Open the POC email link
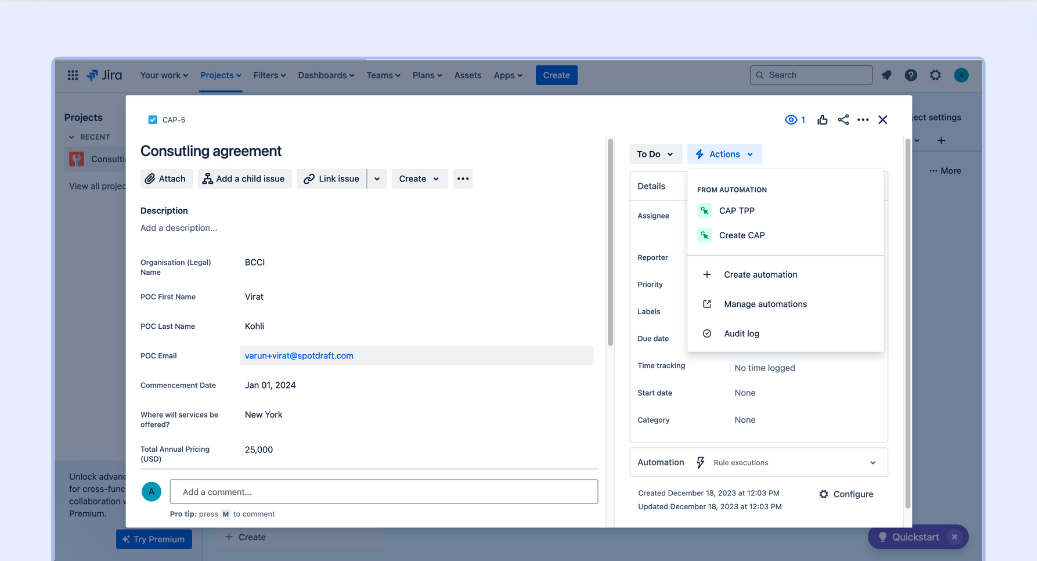The height and width of the screenshot is (561, 1037). tap(299, 356)
